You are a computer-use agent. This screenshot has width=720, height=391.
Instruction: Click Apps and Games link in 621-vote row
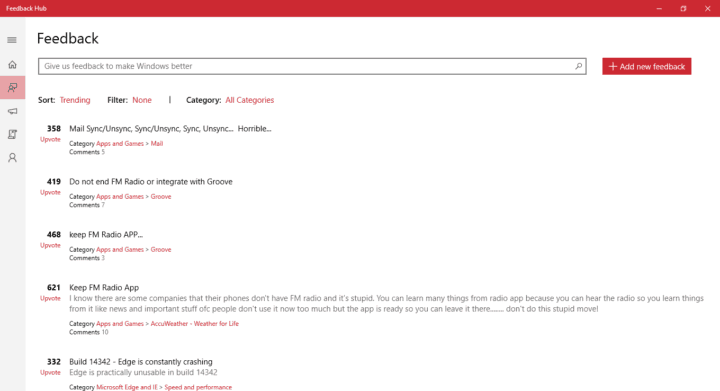(x=120, y=324)
